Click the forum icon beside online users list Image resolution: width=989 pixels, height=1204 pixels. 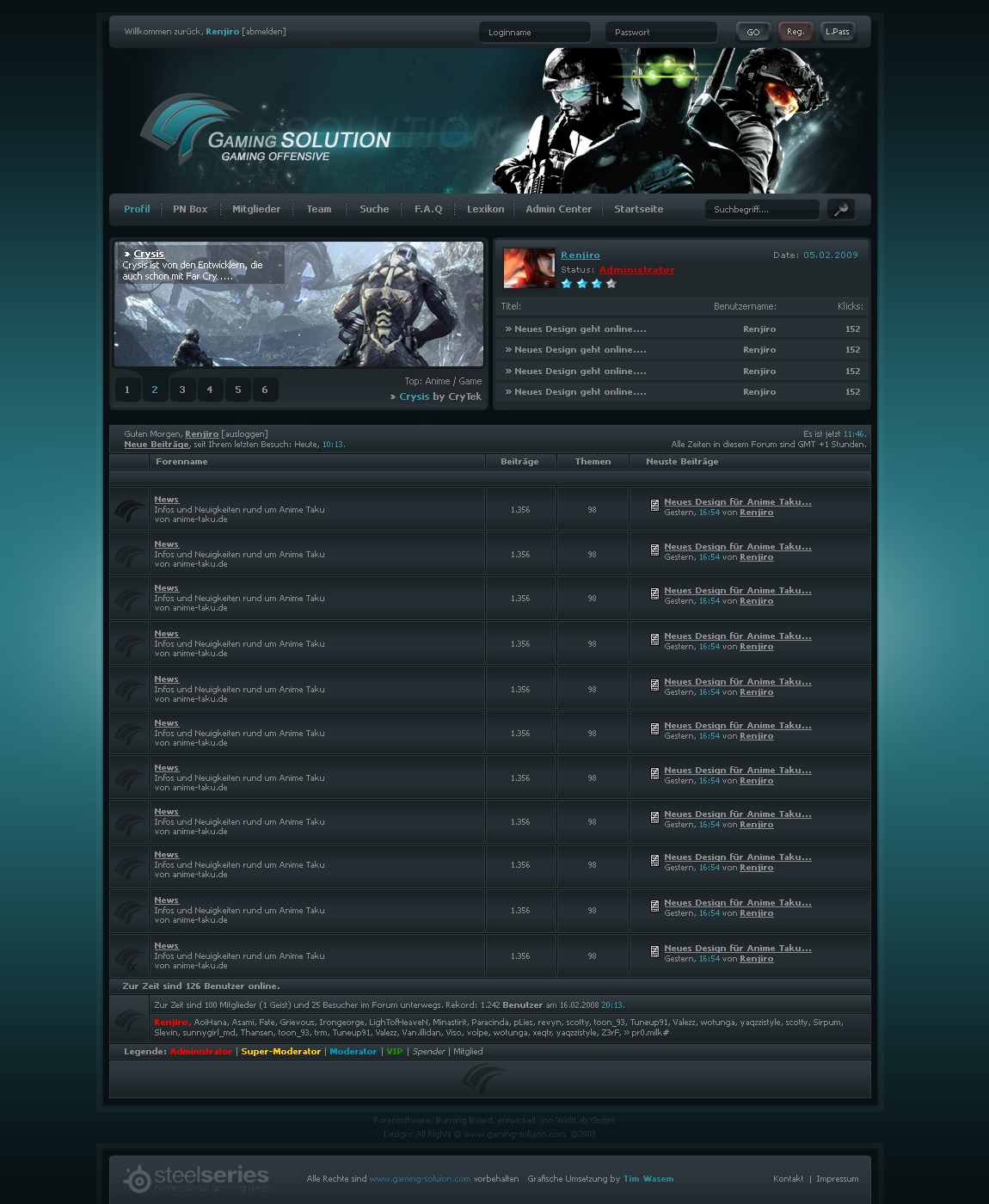[x=130, y=1020]
